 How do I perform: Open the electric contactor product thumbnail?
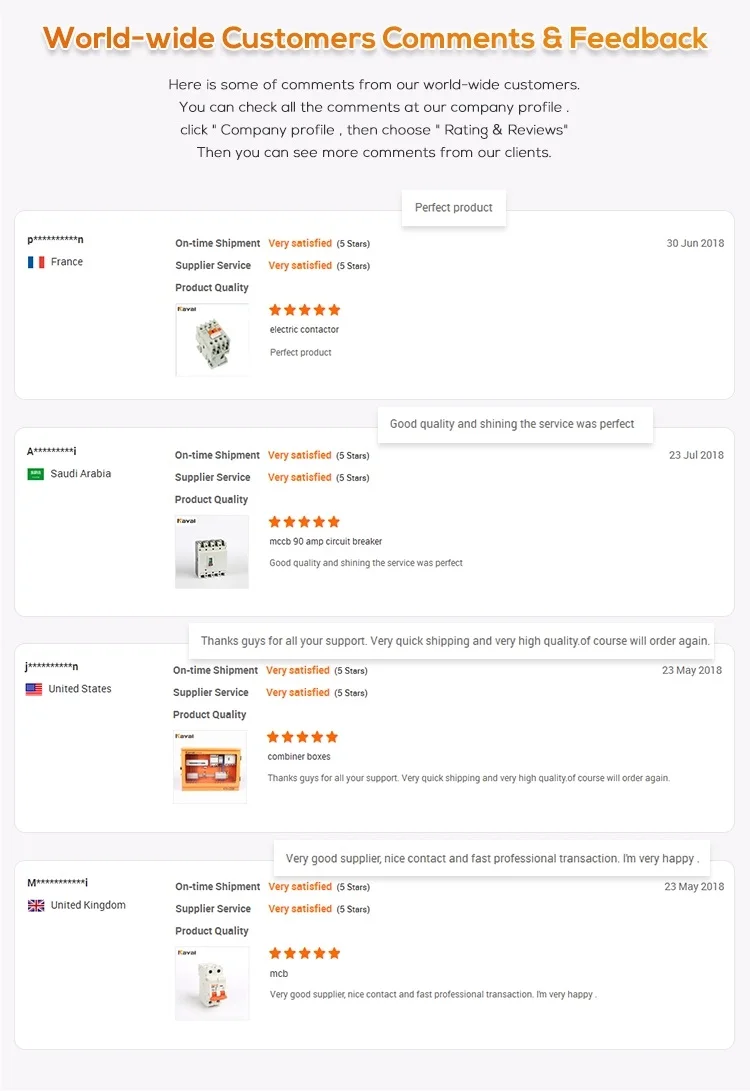click(x=212, y=340)
